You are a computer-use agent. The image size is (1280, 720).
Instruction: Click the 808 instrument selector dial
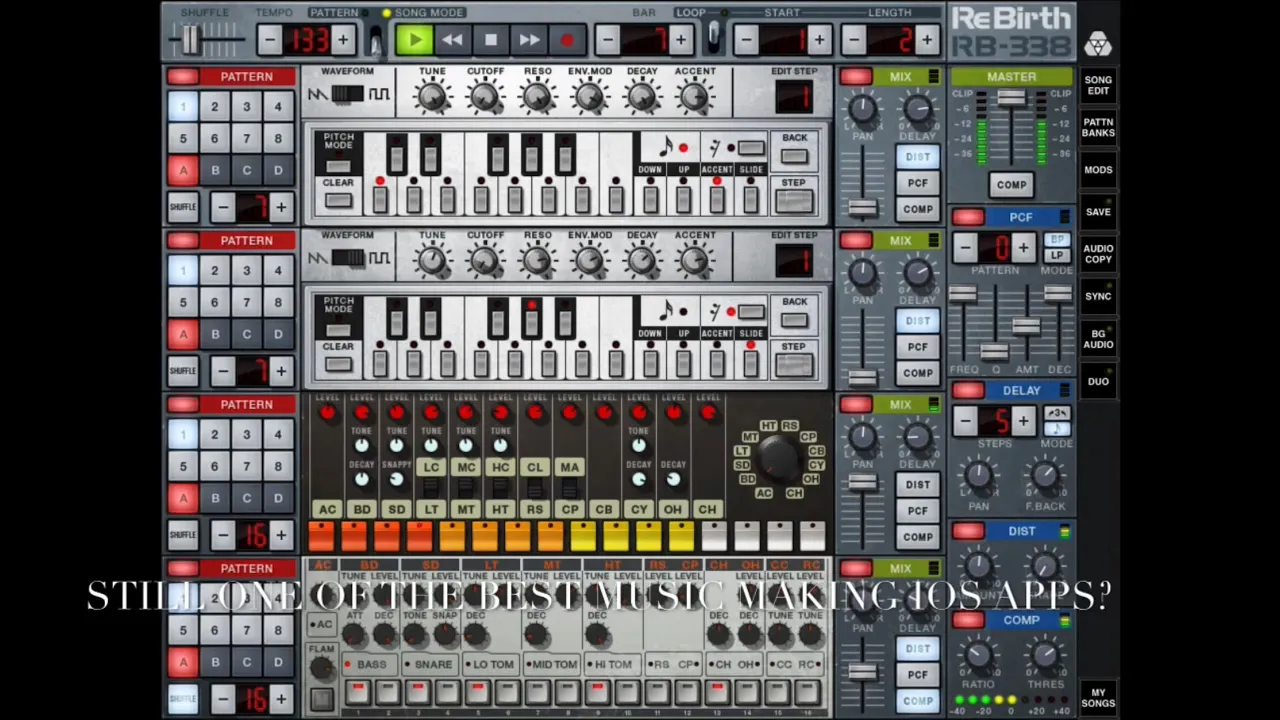coord(779,460)
